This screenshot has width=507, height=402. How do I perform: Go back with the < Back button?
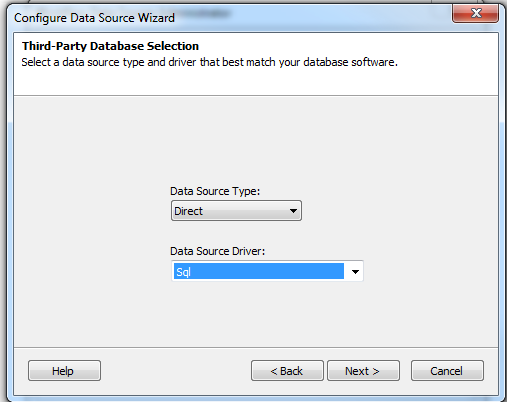pyautogui.click(x=287, y=370)
